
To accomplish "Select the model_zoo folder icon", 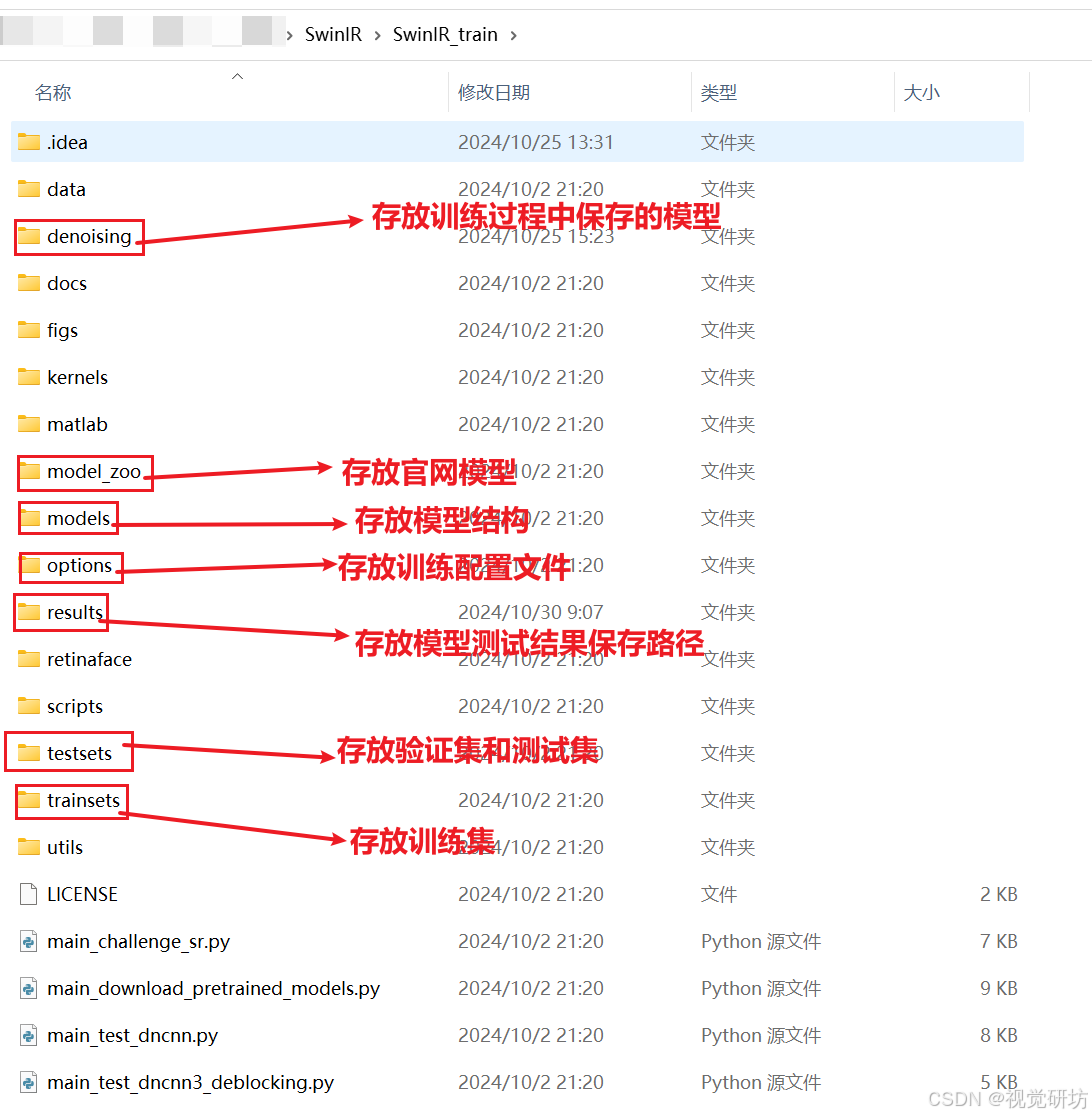I will point(28,471).
